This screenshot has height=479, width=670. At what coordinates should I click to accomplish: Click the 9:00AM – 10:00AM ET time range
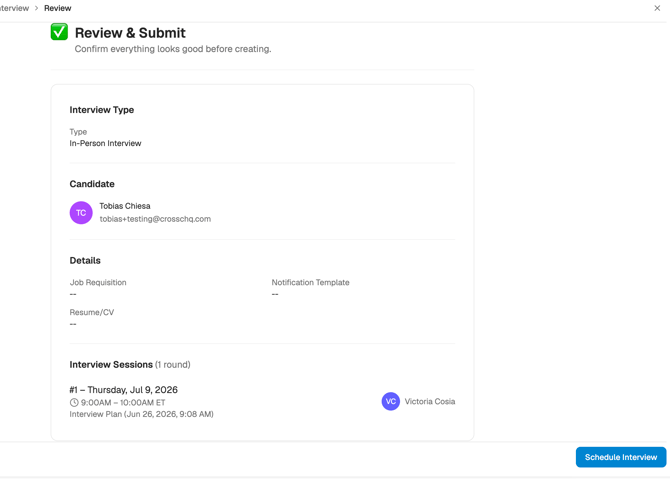[x=123, y=403]
